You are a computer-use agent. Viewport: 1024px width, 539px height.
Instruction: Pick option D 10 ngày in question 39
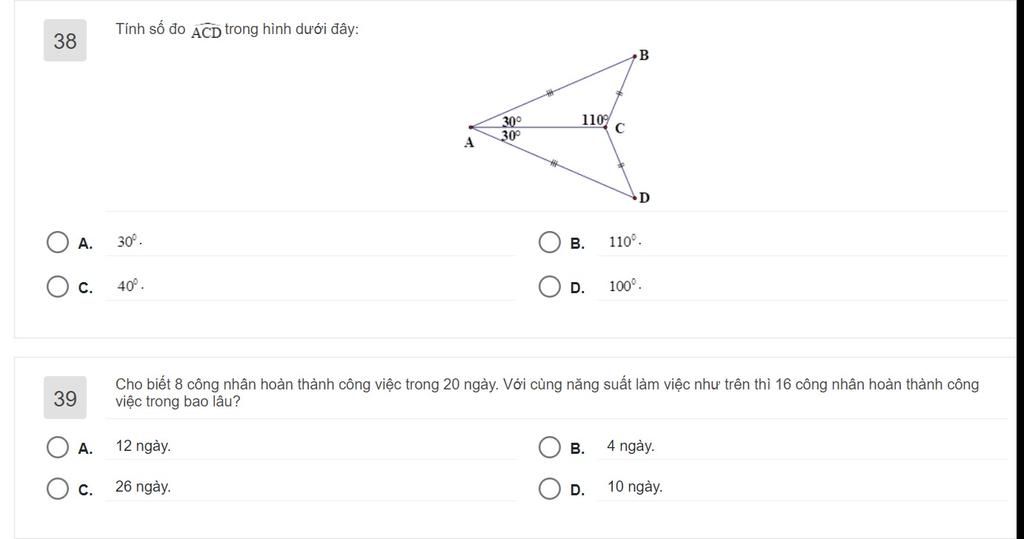click(549, 488)
